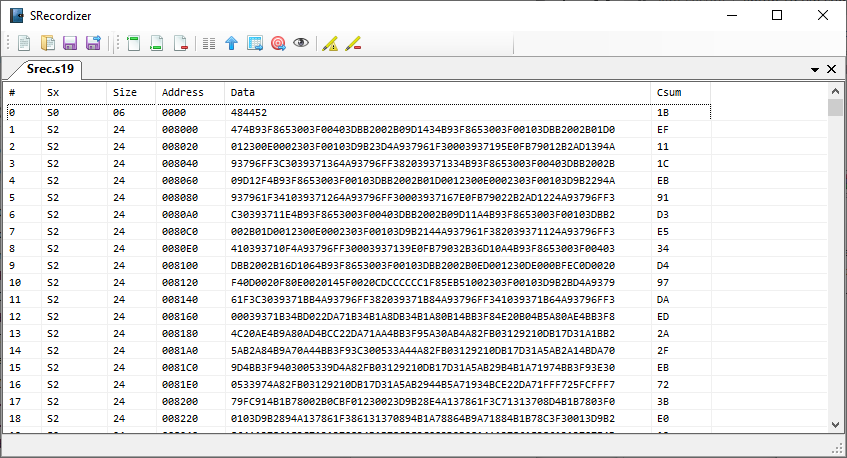Image resolution: width=847 pixels, height=458 pixels.
Task: Save file with purple floppy icon
Action: coord(70,43)
